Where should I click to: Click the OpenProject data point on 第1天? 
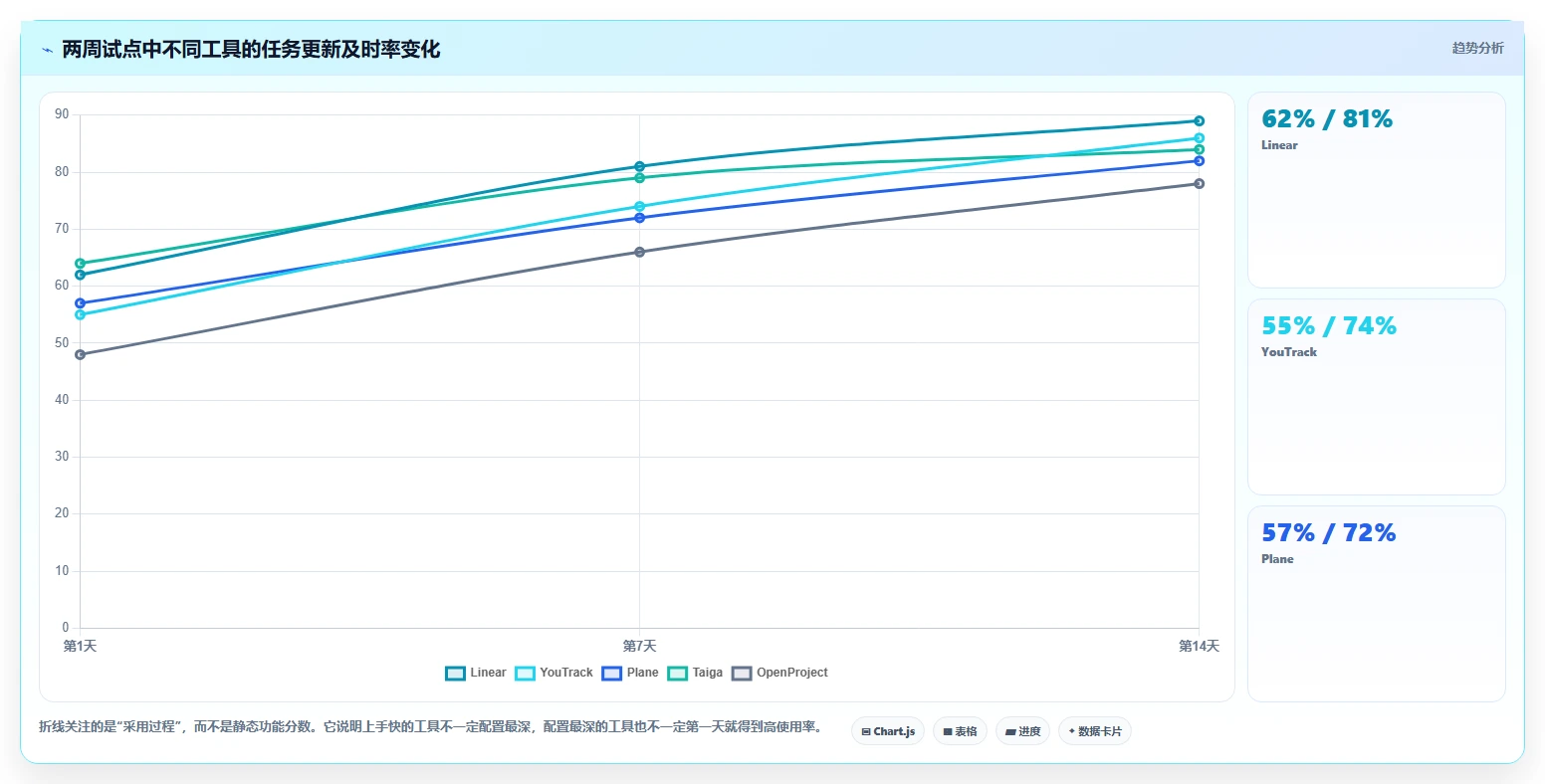[x=80, y=354]
